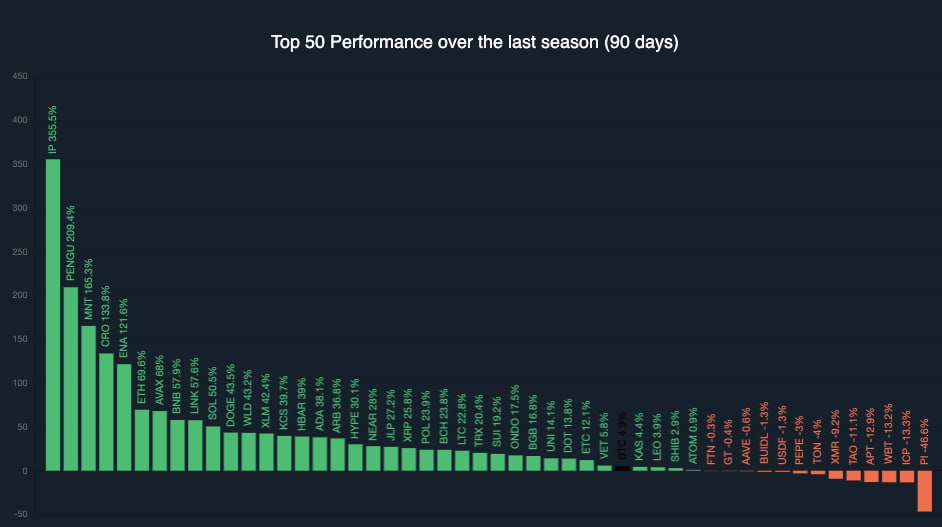Select the DOGE 43.5% bar

tap(230, 451)
